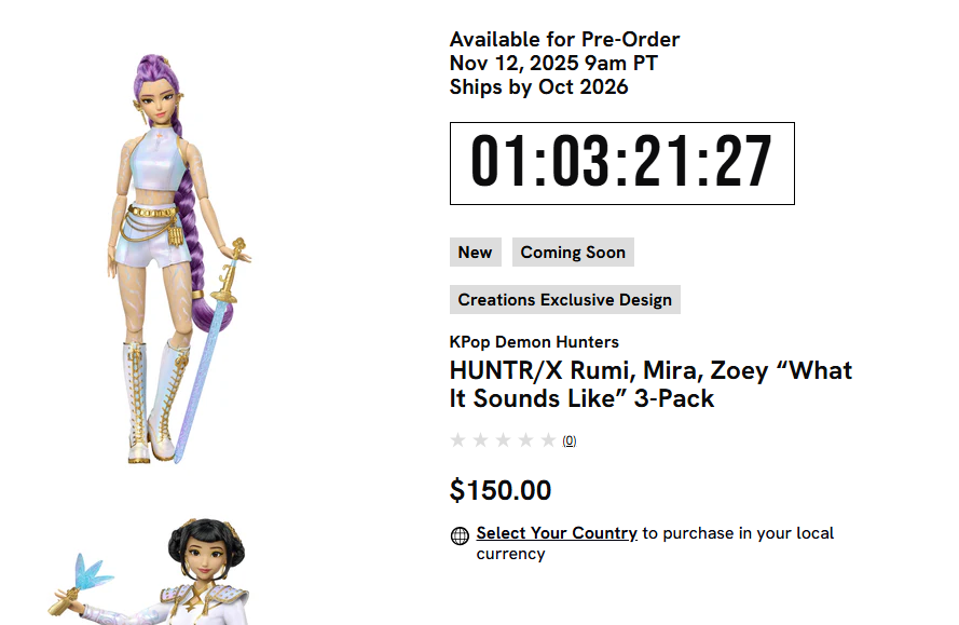The height and width of the screenshot is (625, 959).
Task: Click the Ships by Oct 2026 text
Action: tap(539, 87)
